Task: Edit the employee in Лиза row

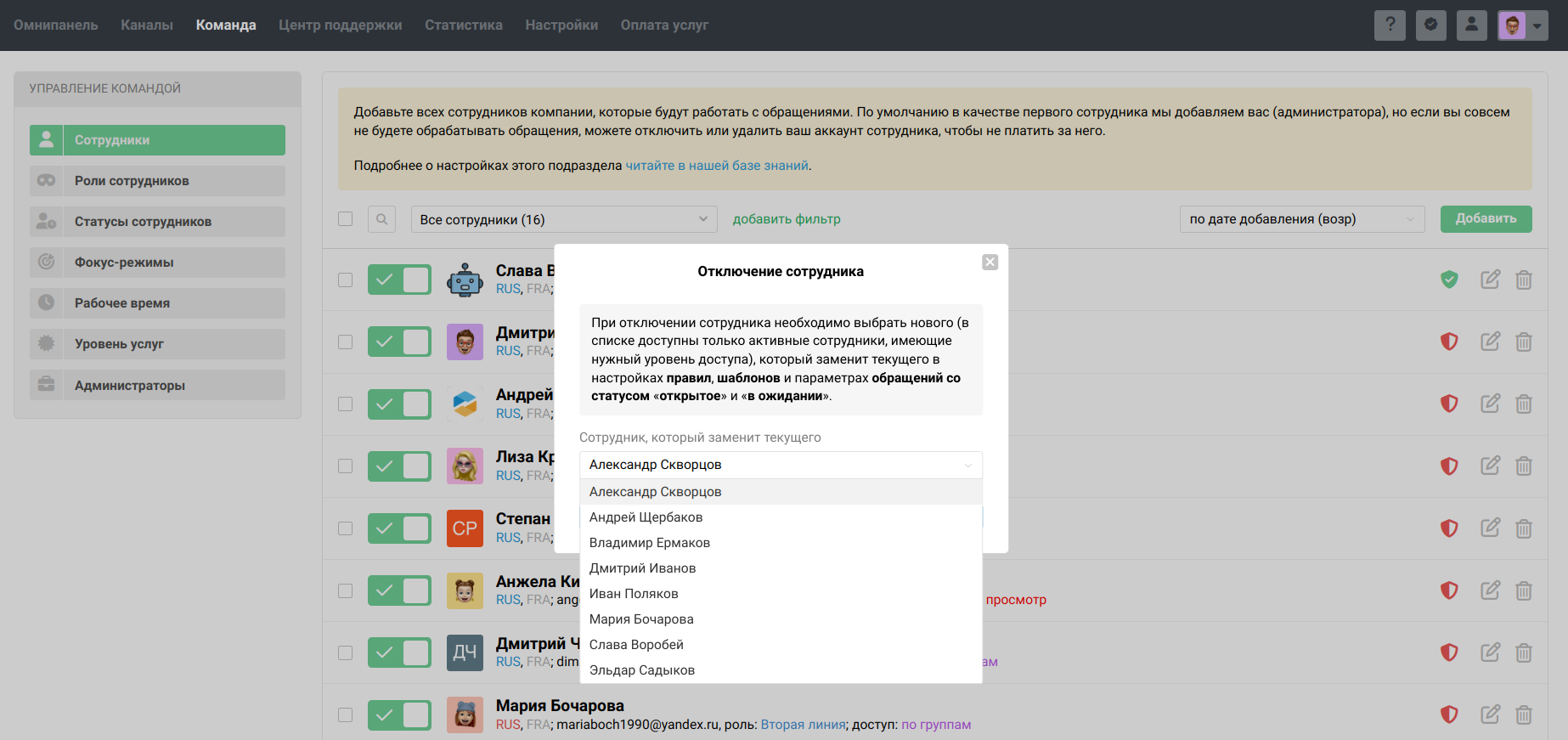Action: (1490, 466)
